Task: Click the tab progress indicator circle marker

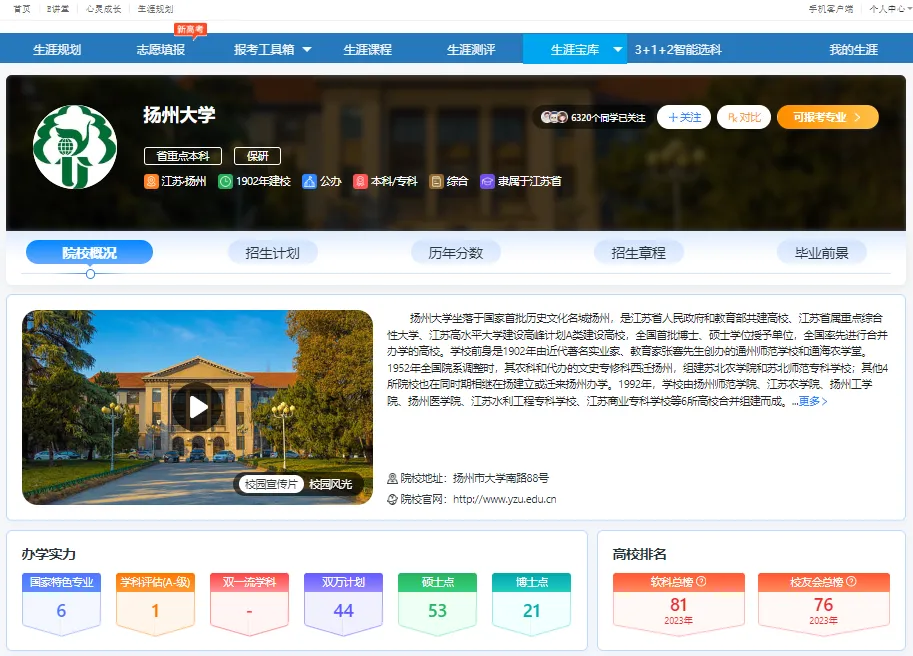Action: [x=90, y=274]
